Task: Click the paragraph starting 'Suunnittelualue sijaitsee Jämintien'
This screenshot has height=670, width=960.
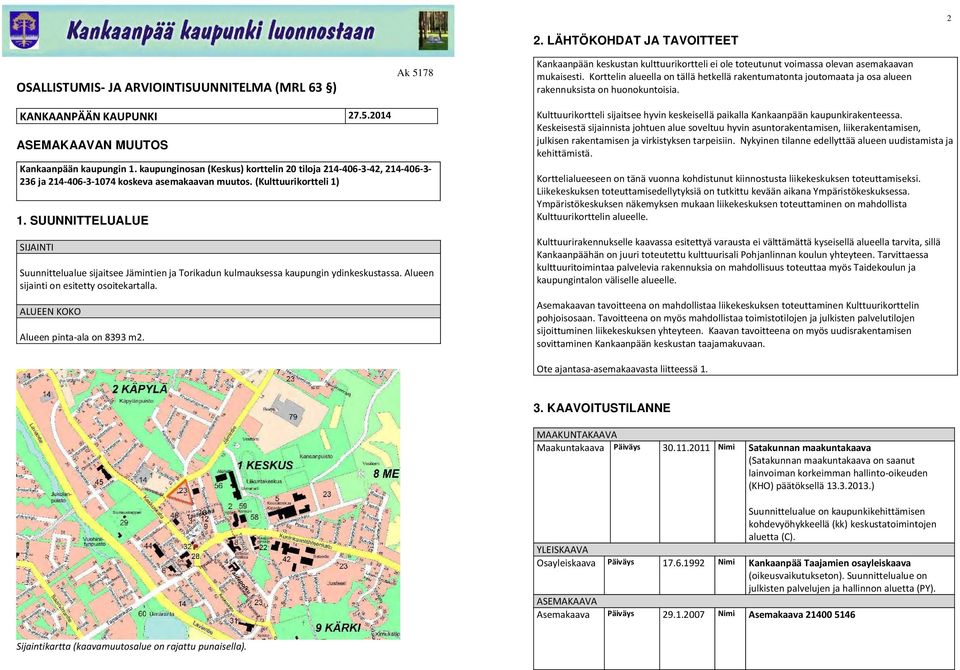Action: coord(227,279)
